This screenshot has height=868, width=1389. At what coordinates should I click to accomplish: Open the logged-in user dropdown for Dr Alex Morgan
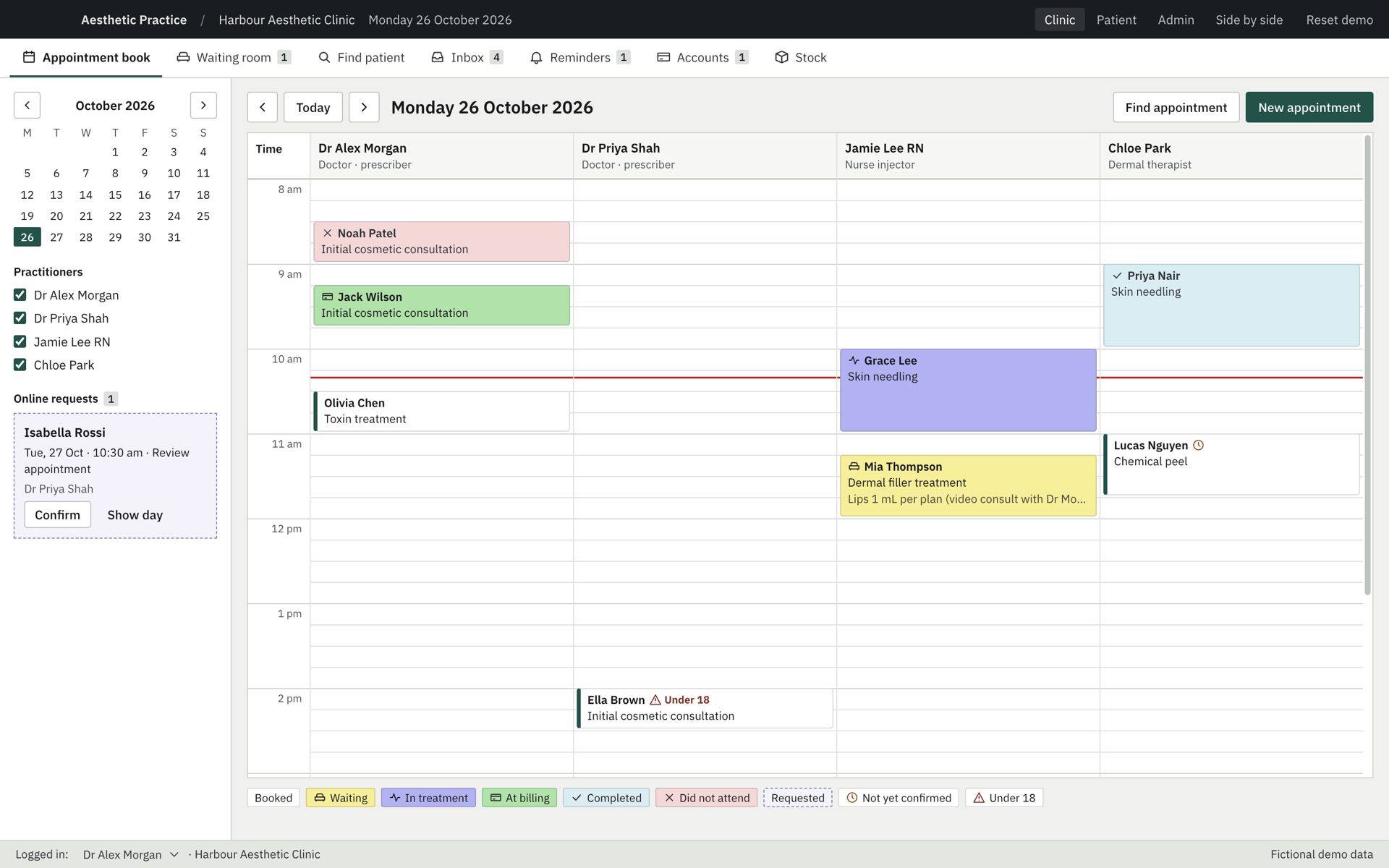(x=129, y=854)
